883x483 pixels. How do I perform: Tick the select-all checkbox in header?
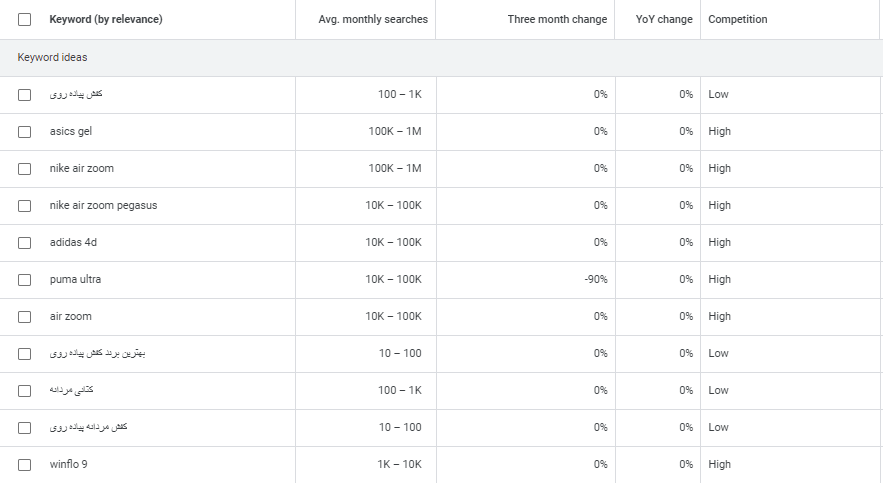coord(25,20)
